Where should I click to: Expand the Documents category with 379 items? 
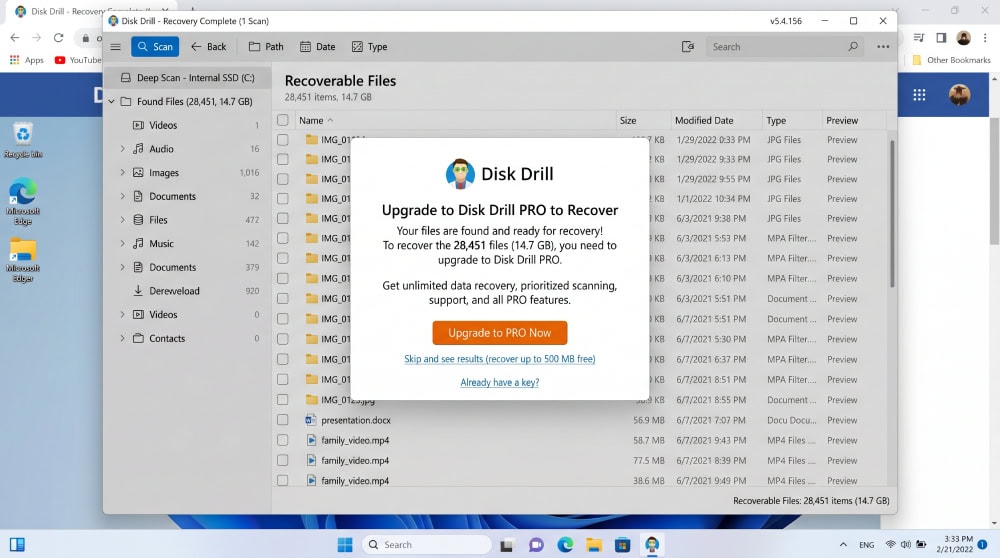click(x=122, y=267)
